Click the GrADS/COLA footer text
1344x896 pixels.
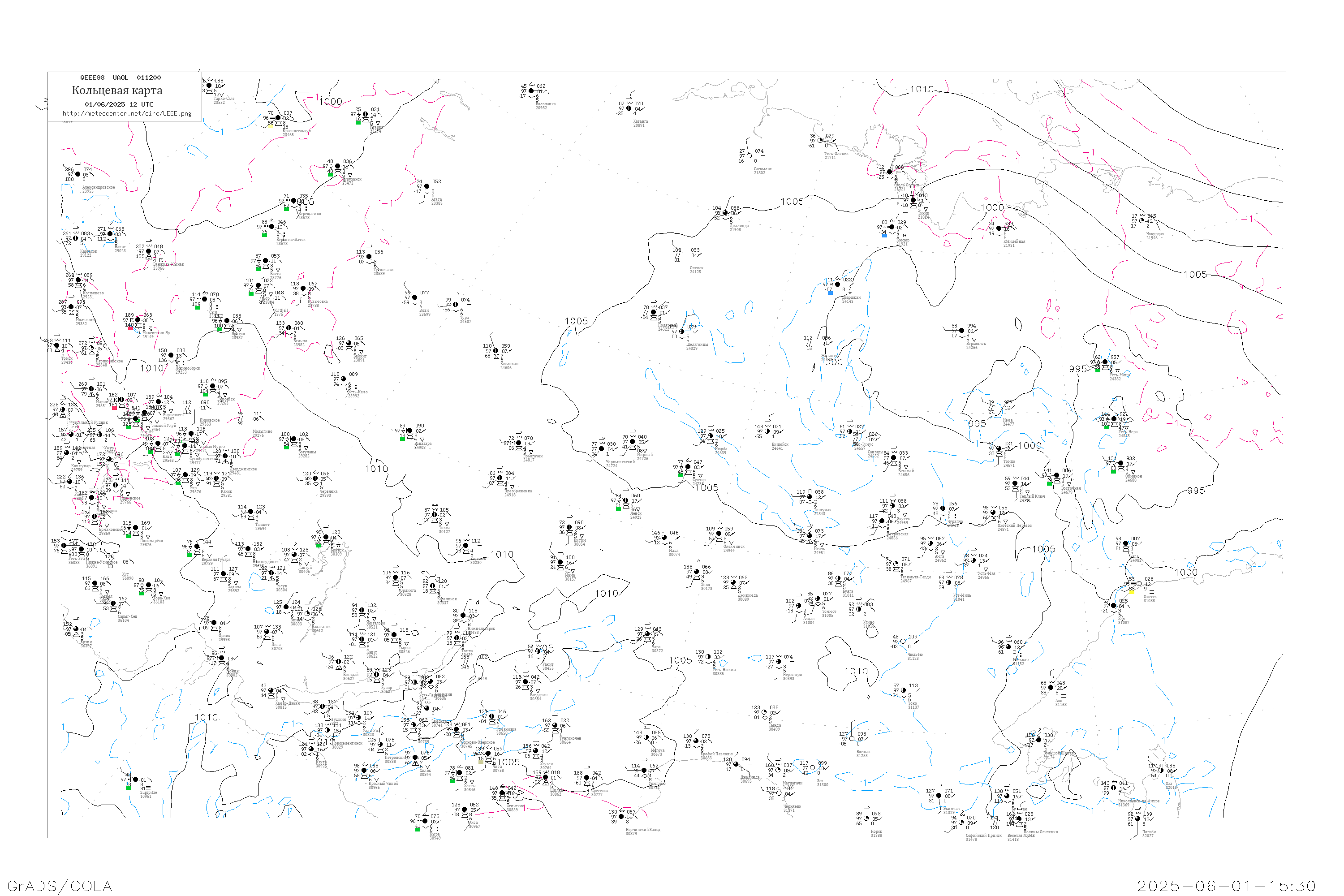[x=60, y=886]
